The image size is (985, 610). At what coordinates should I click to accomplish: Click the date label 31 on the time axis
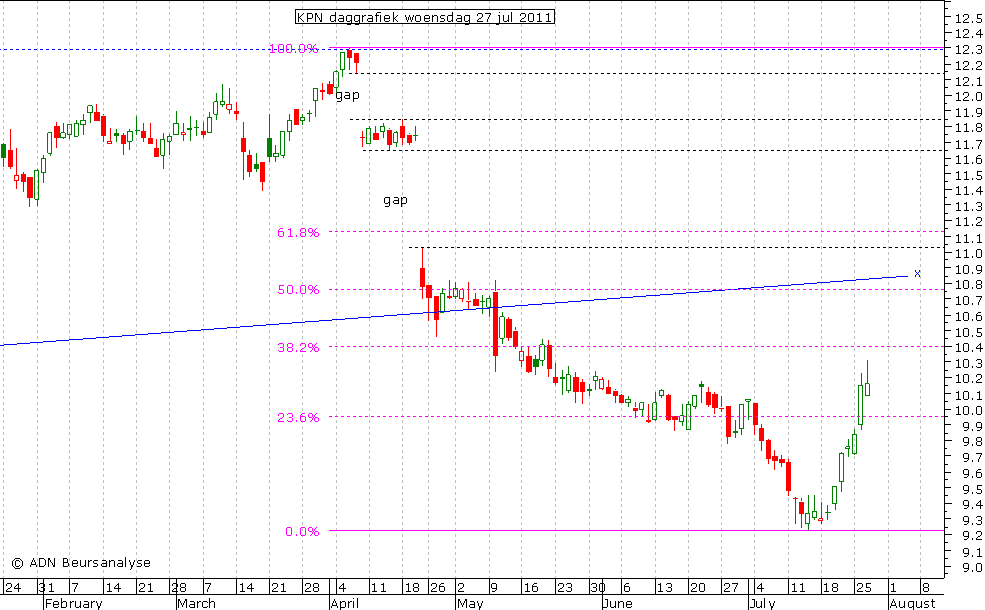click(x=46, y=588)
